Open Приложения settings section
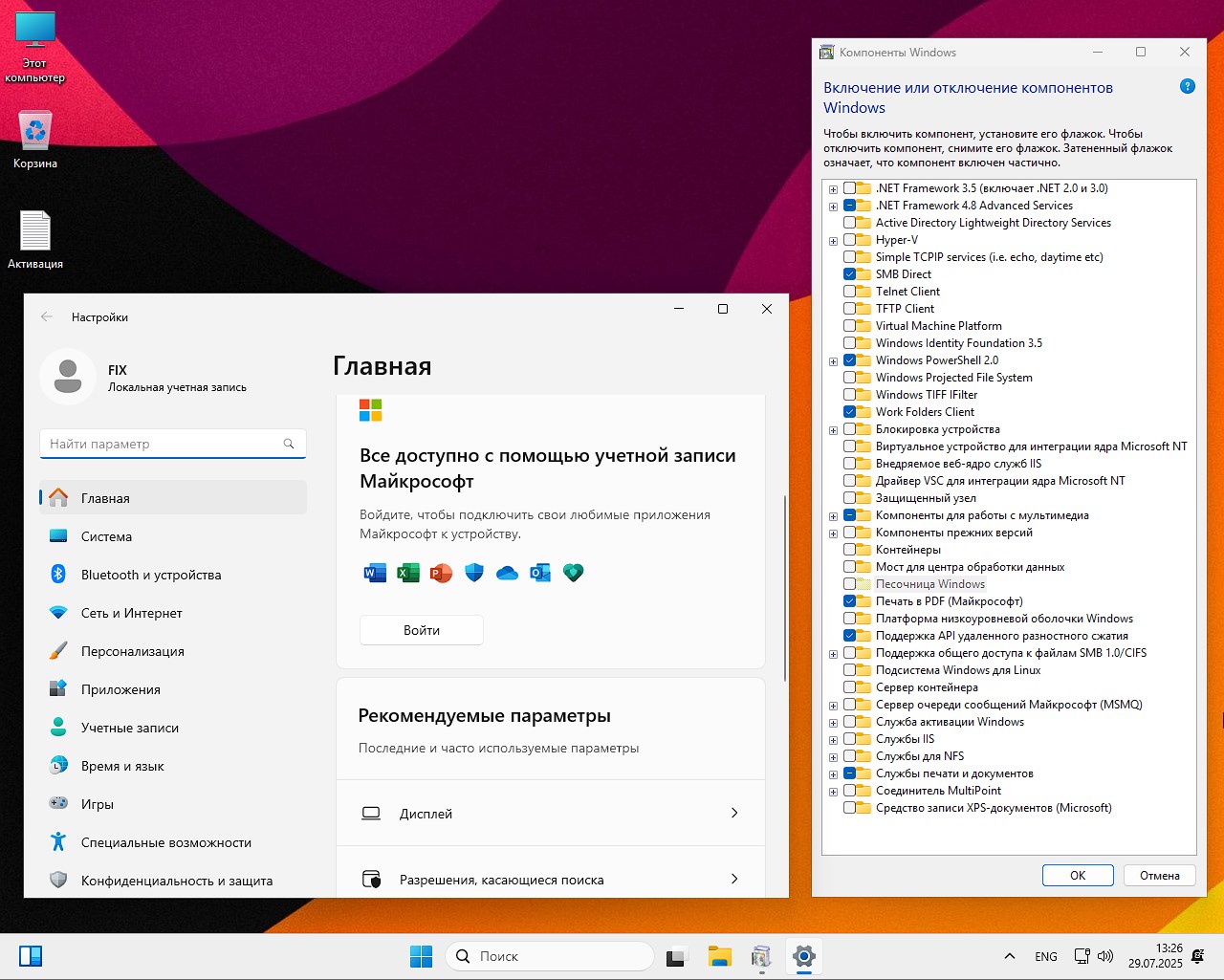1224x980 pixels. click(173, 689)
